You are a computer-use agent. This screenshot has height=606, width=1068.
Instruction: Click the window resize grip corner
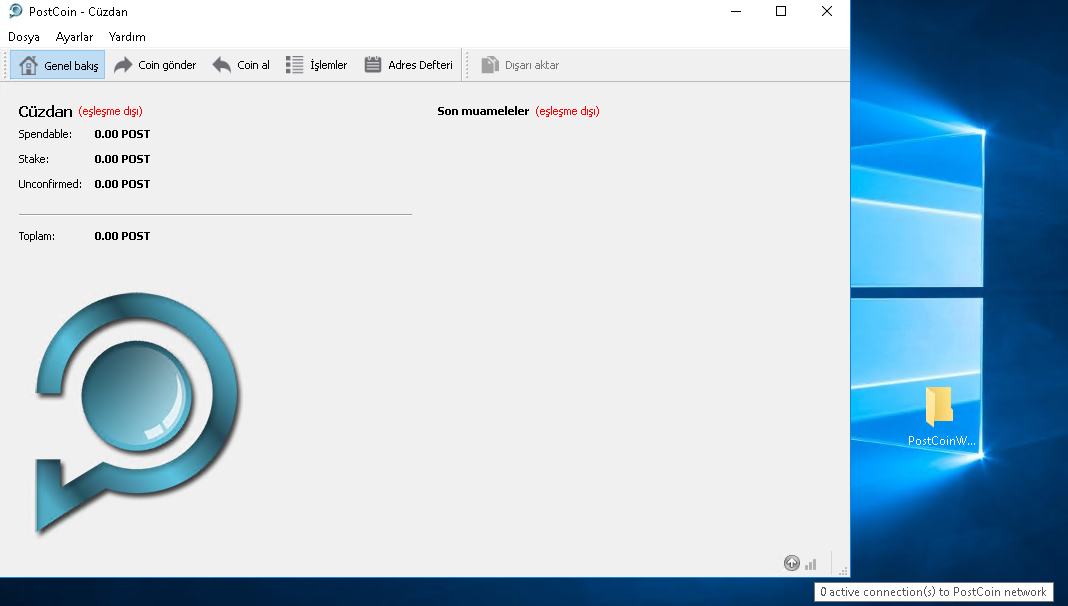843,571
